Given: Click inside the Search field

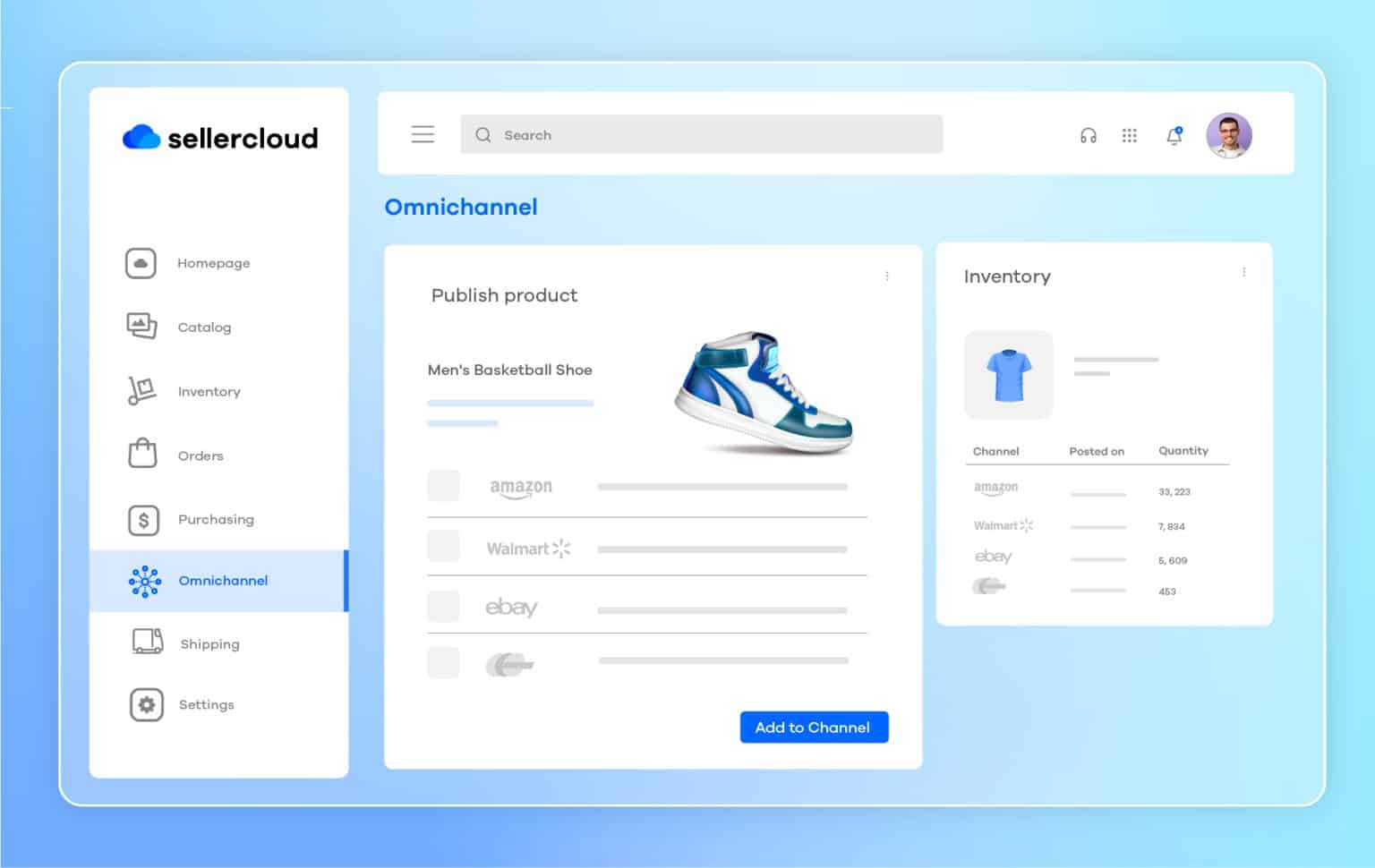Looking at the screenshot, I should [x=701, y=134].
